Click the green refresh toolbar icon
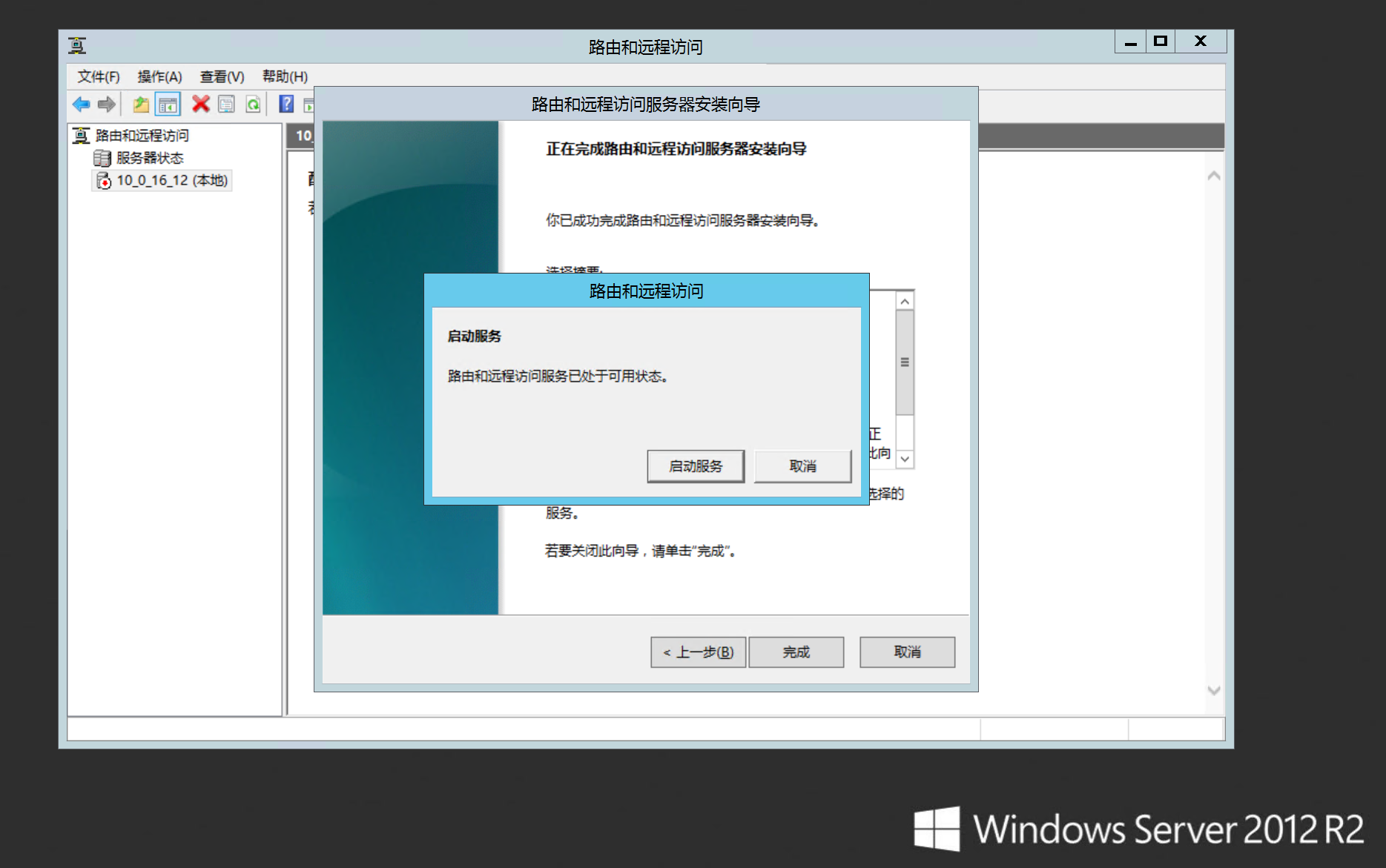 pos(253,105)
